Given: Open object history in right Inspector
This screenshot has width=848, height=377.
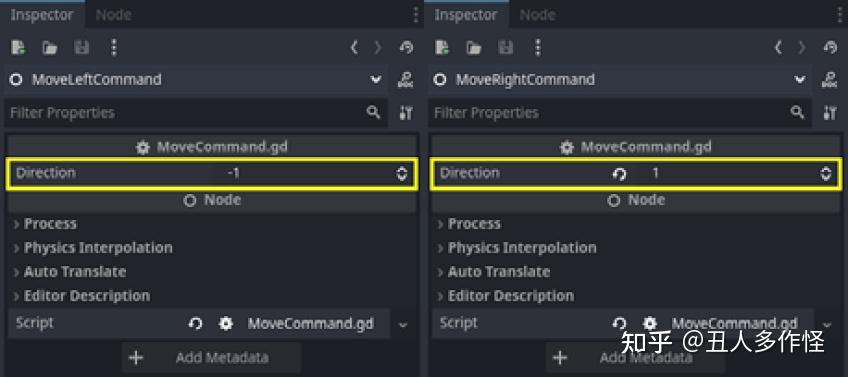Looking at the screenshot, I should coord(830,48).
